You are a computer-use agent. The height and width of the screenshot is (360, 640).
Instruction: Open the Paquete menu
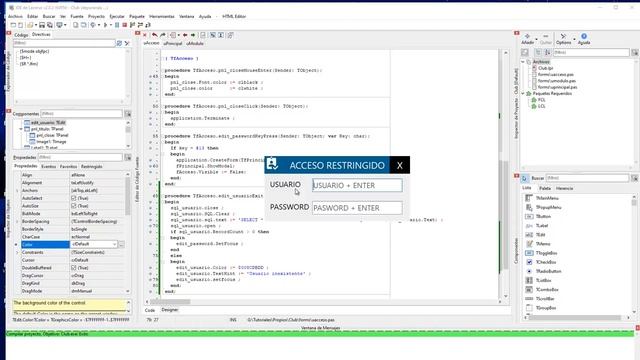tap(137, 16)
